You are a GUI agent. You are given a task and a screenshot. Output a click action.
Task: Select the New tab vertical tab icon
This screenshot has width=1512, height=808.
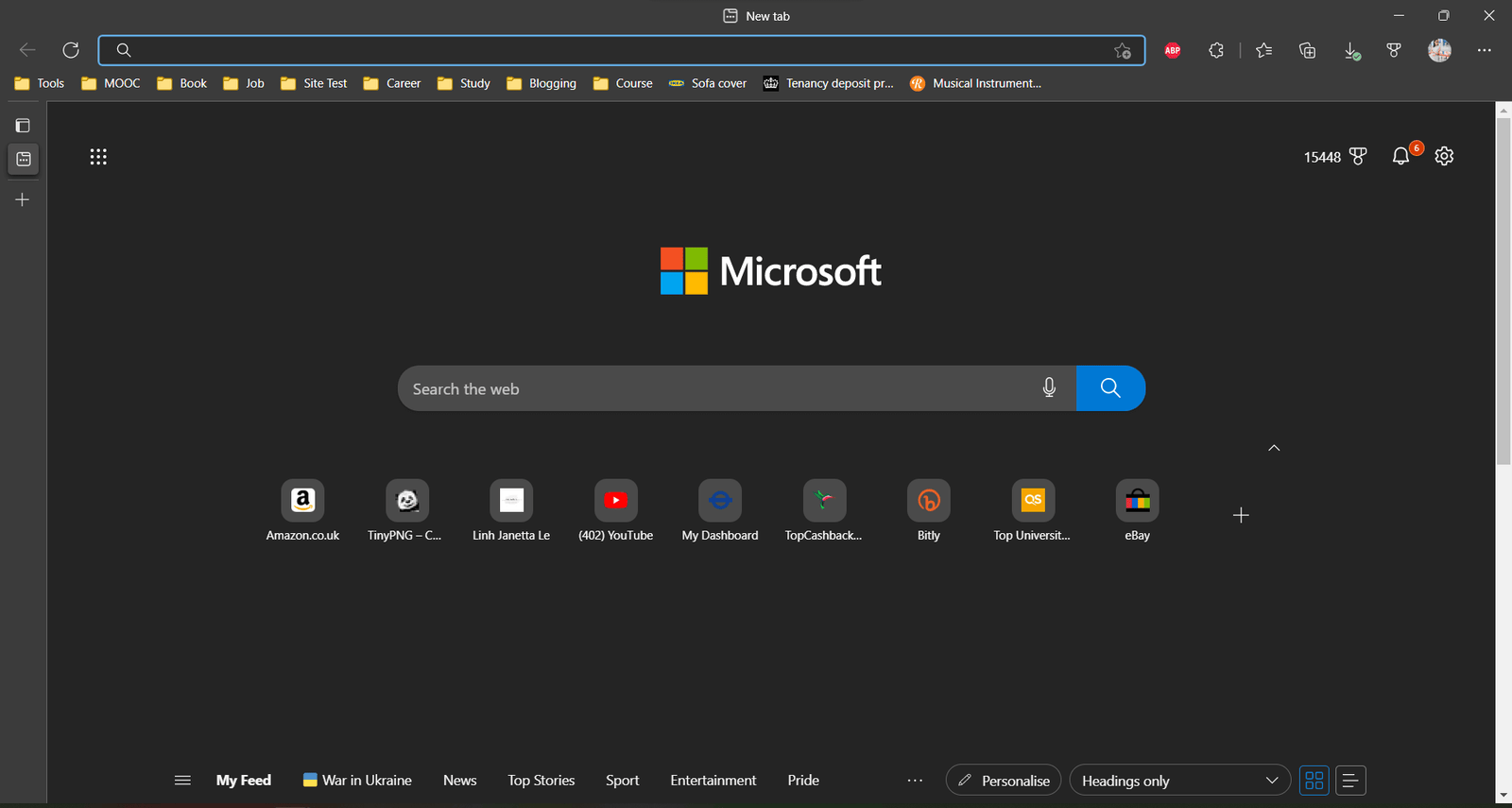pos(24,160)
